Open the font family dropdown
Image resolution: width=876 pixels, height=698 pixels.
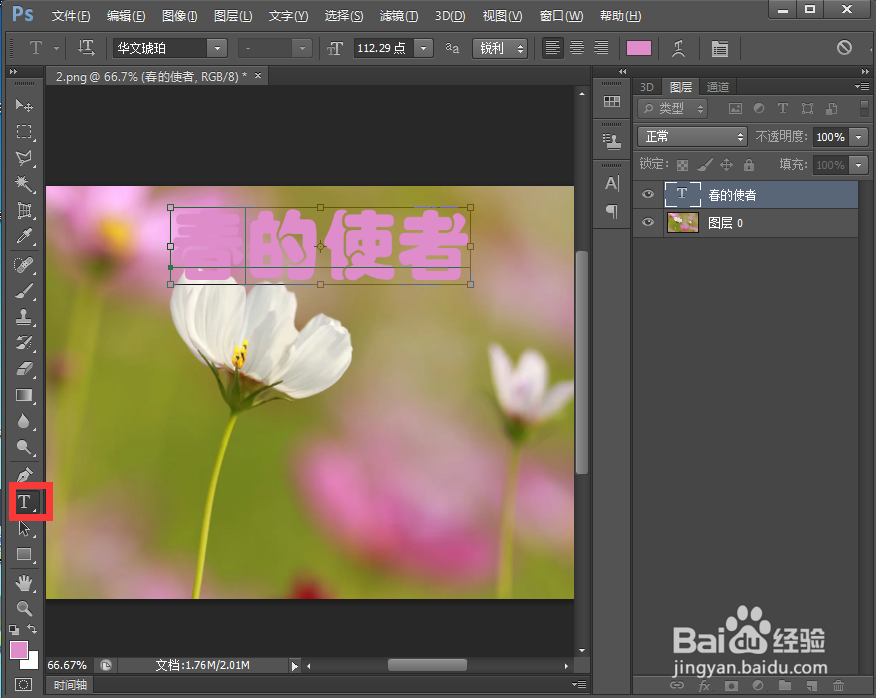[216, 47]
